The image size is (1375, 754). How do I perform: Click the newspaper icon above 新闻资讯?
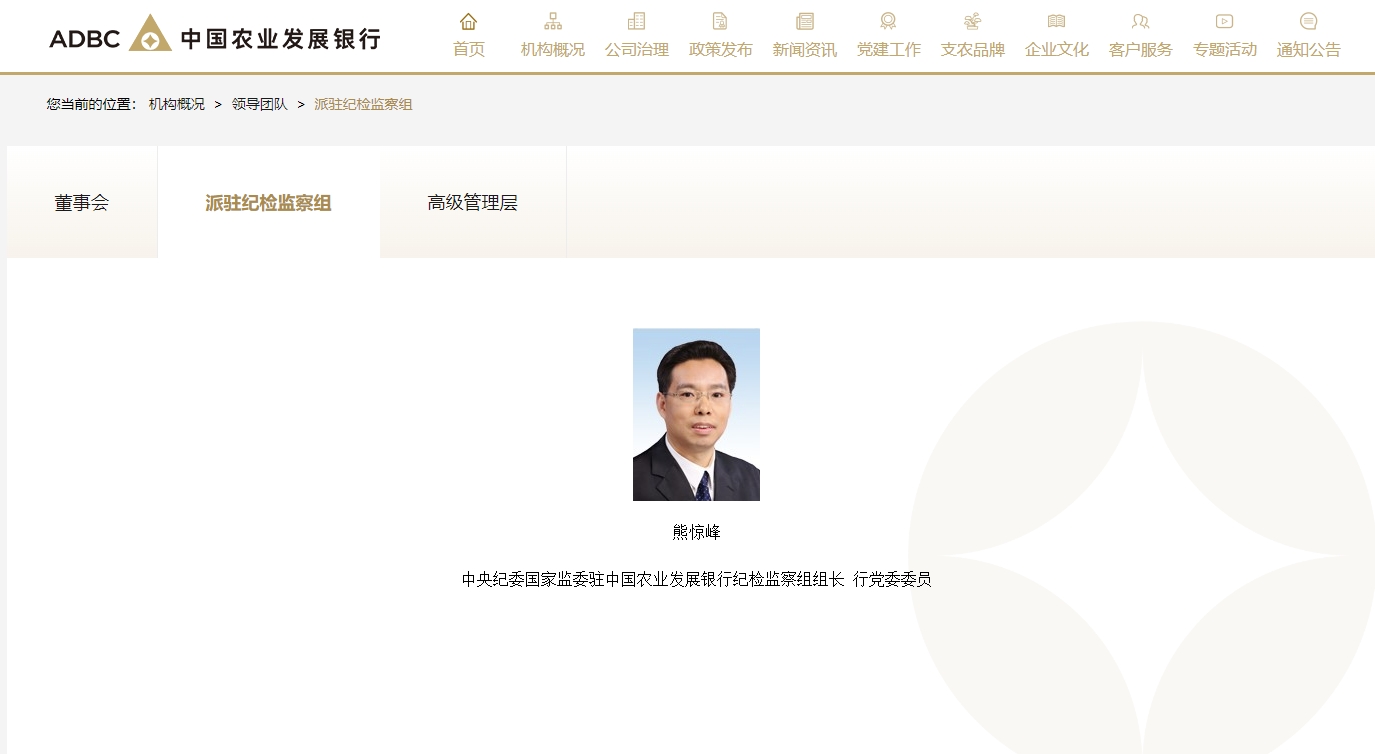pyautogui.click(x=805, y=21)
